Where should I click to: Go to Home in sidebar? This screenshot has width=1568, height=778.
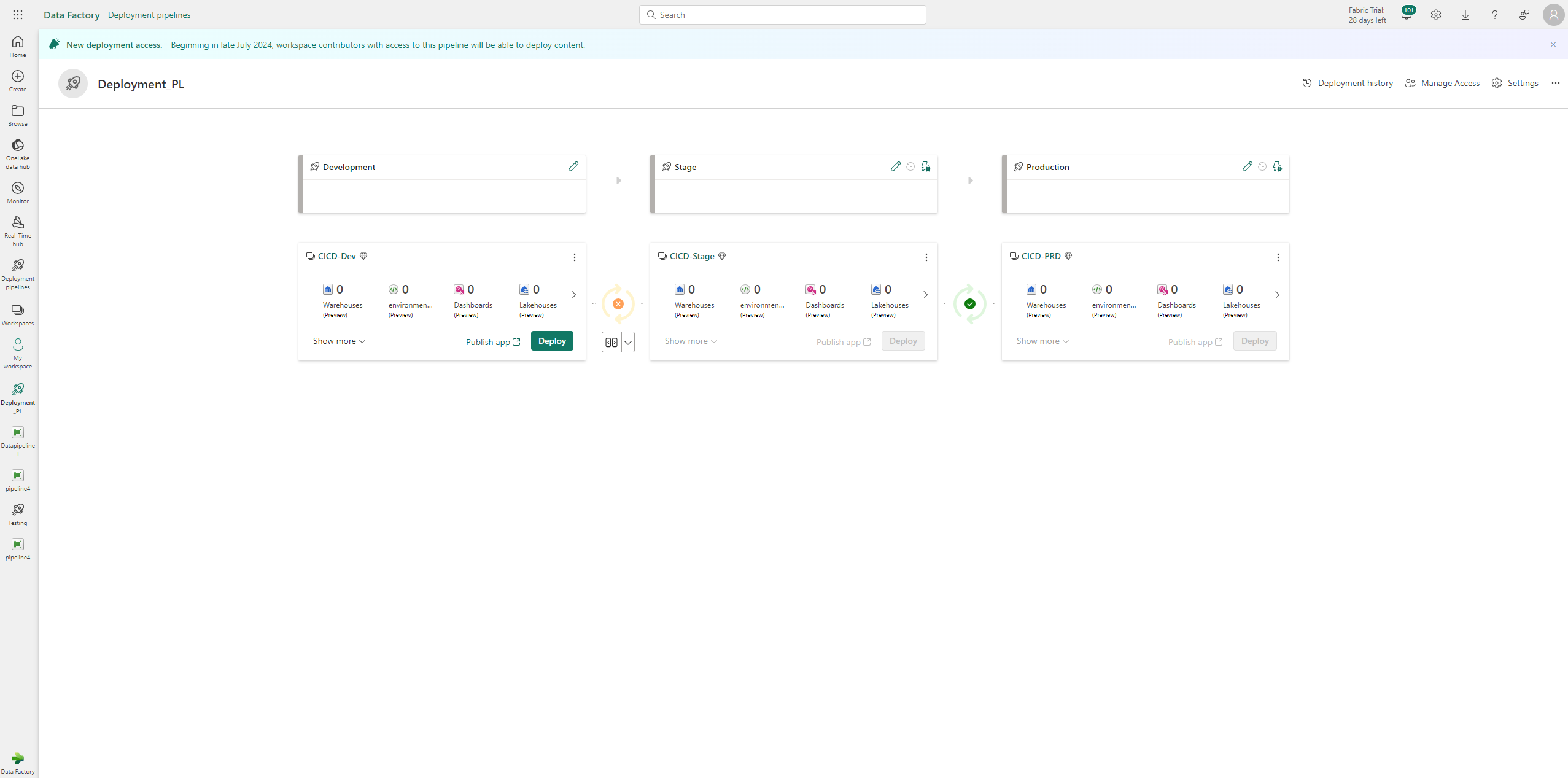click(18, 47)
